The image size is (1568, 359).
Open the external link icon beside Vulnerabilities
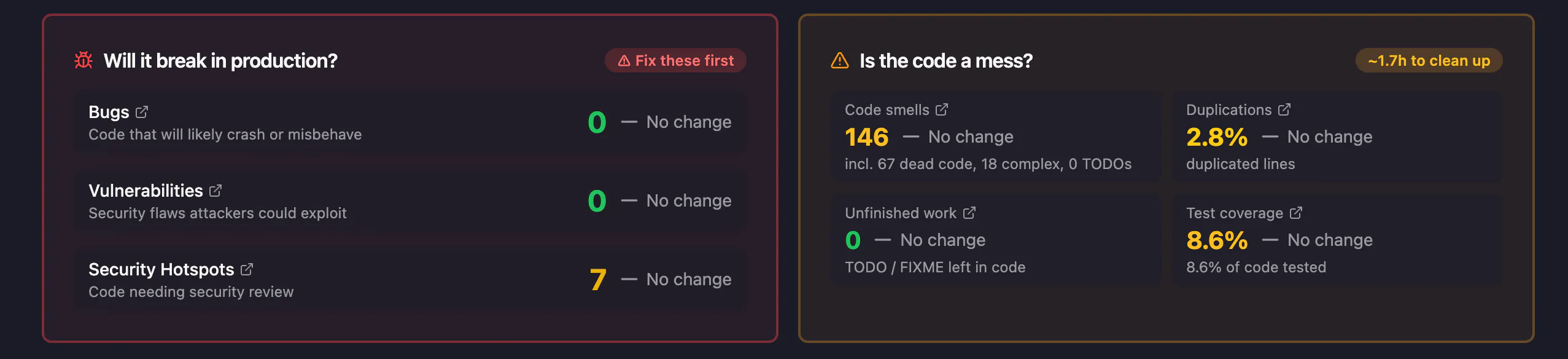pos(215,191)
